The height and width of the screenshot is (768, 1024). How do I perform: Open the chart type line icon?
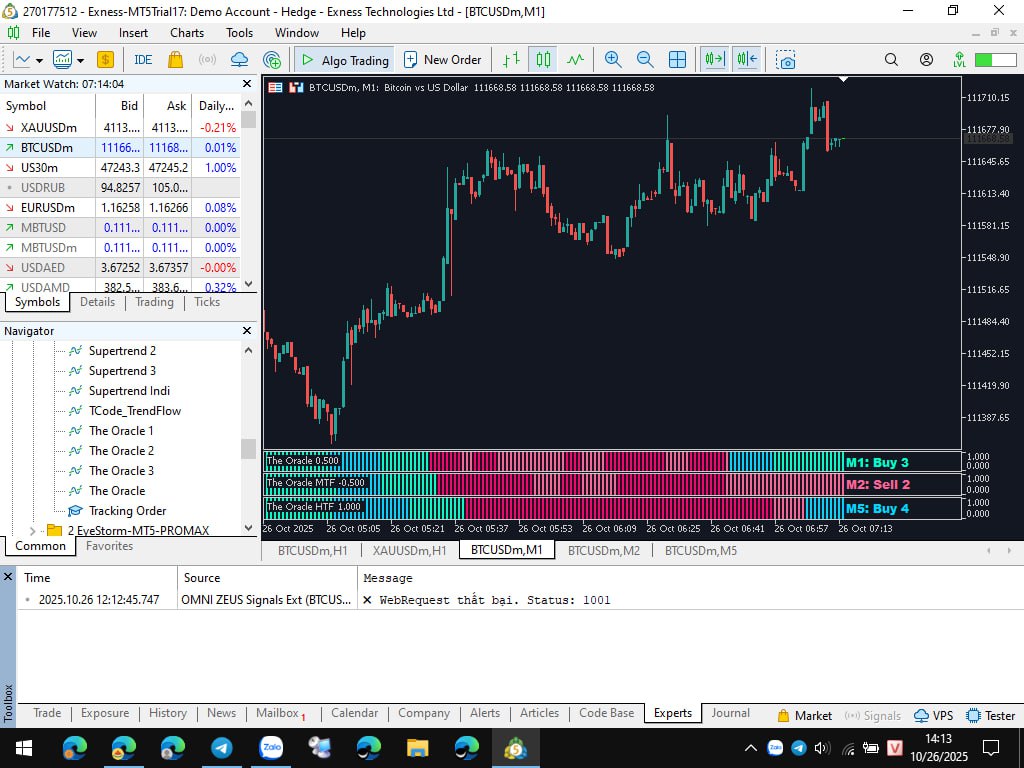(22, 59)
